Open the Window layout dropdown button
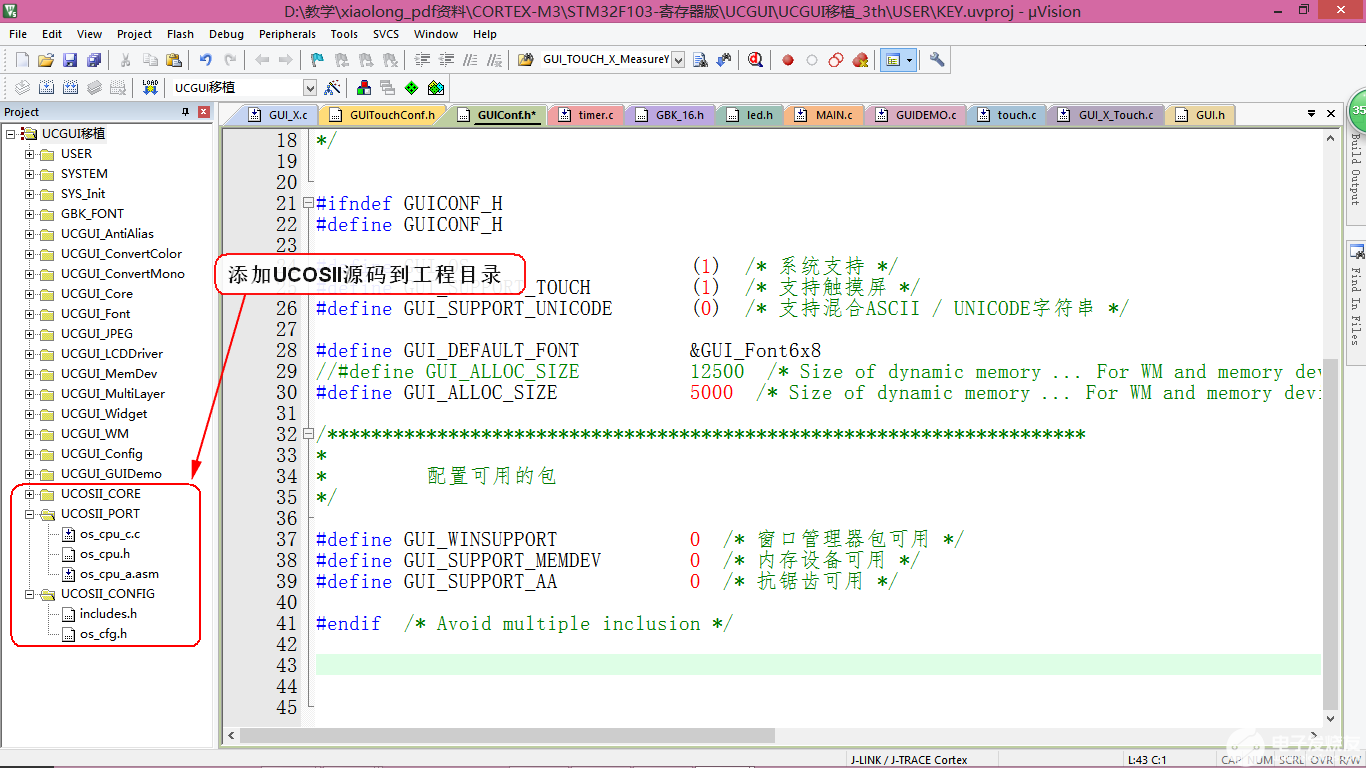1366x768 pixels. 898,60
